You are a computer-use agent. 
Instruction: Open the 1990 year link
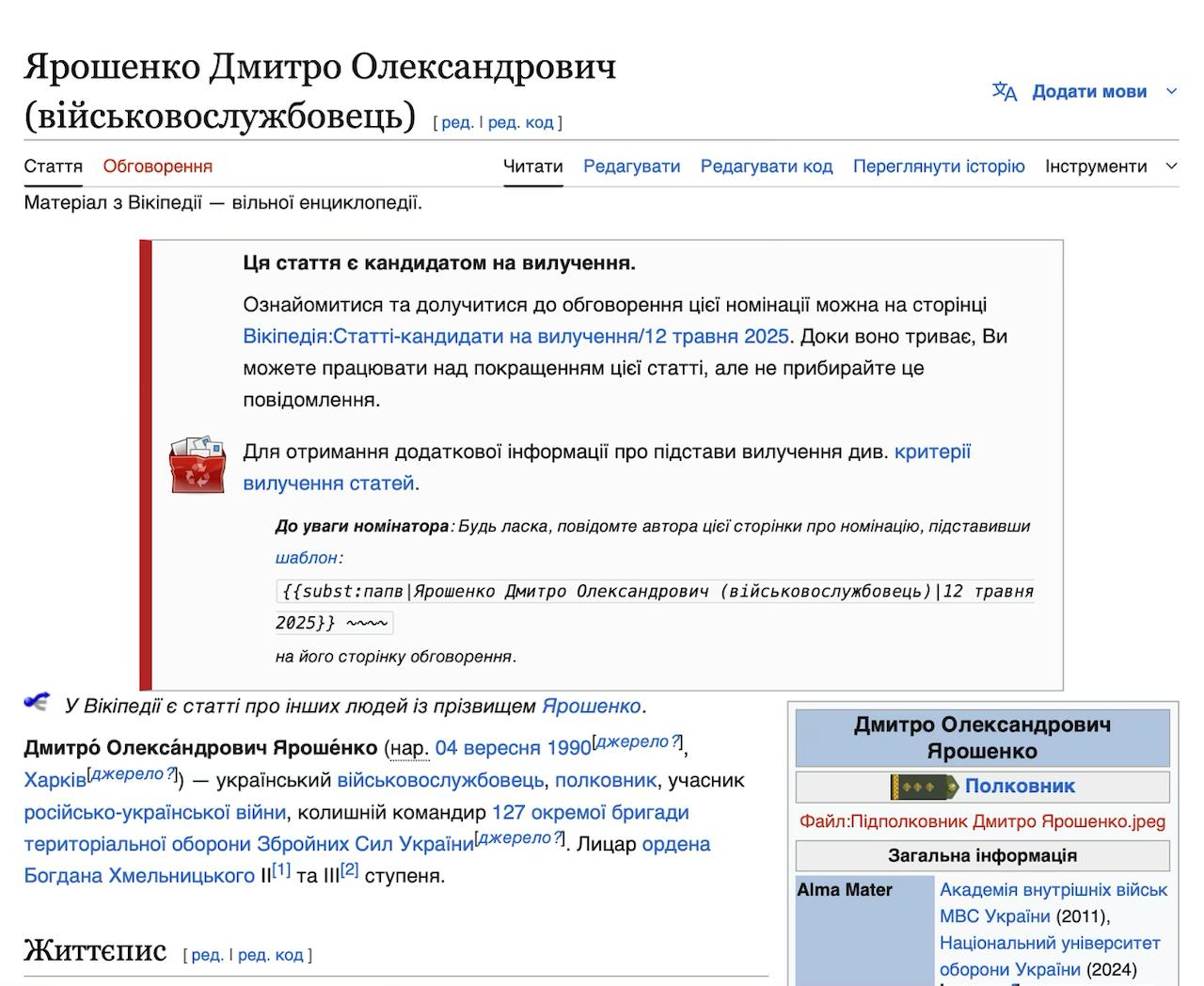pyautogui.click(x=569, y=748)
